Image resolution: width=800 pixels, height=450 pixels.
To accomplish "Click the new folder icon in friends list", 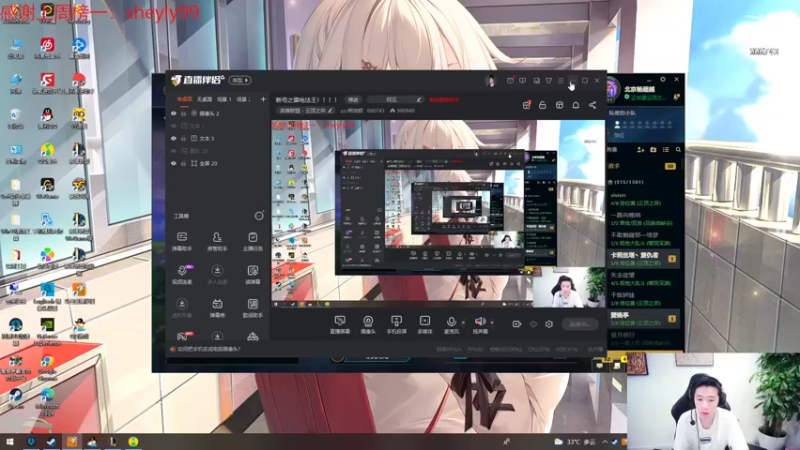I will click(x=653, y=149).
